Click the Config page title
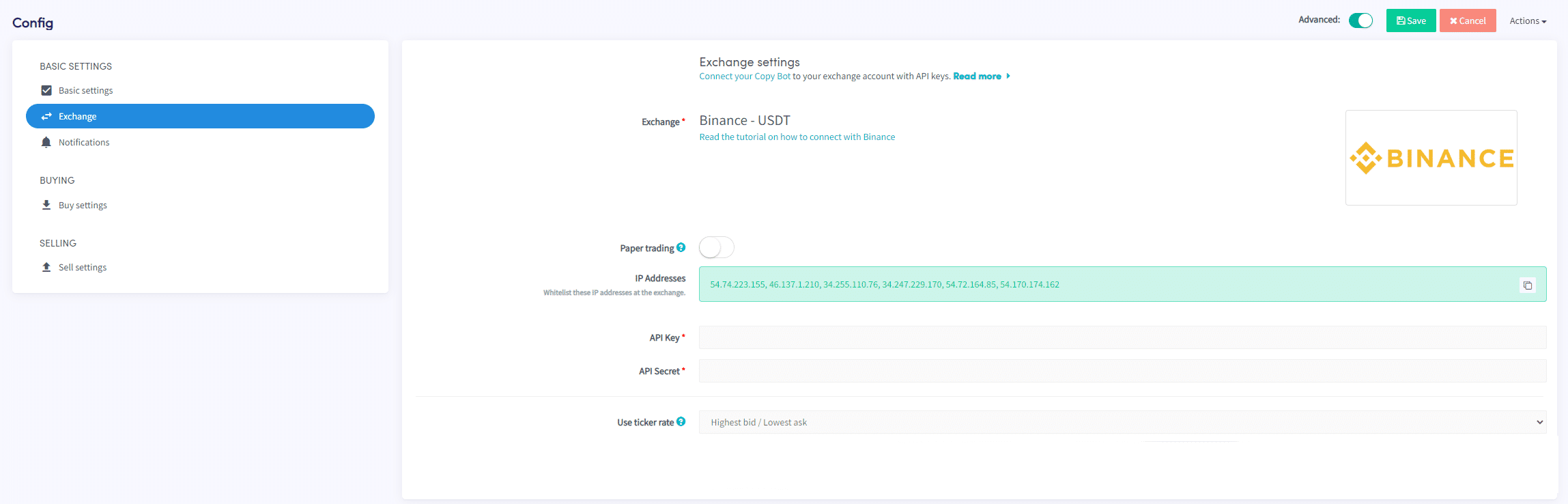The height and width of the screenshot is (504, 1568). 33,23
